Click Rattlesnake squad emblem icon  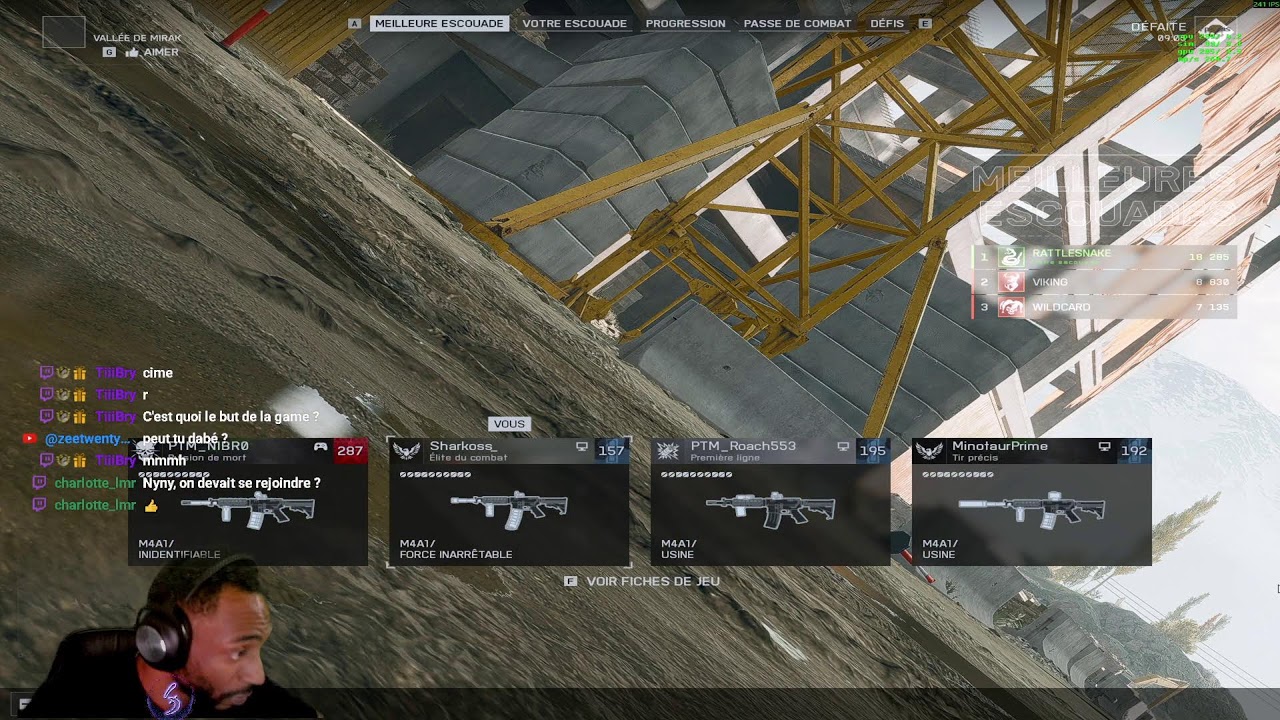(x=1011, y=257)
